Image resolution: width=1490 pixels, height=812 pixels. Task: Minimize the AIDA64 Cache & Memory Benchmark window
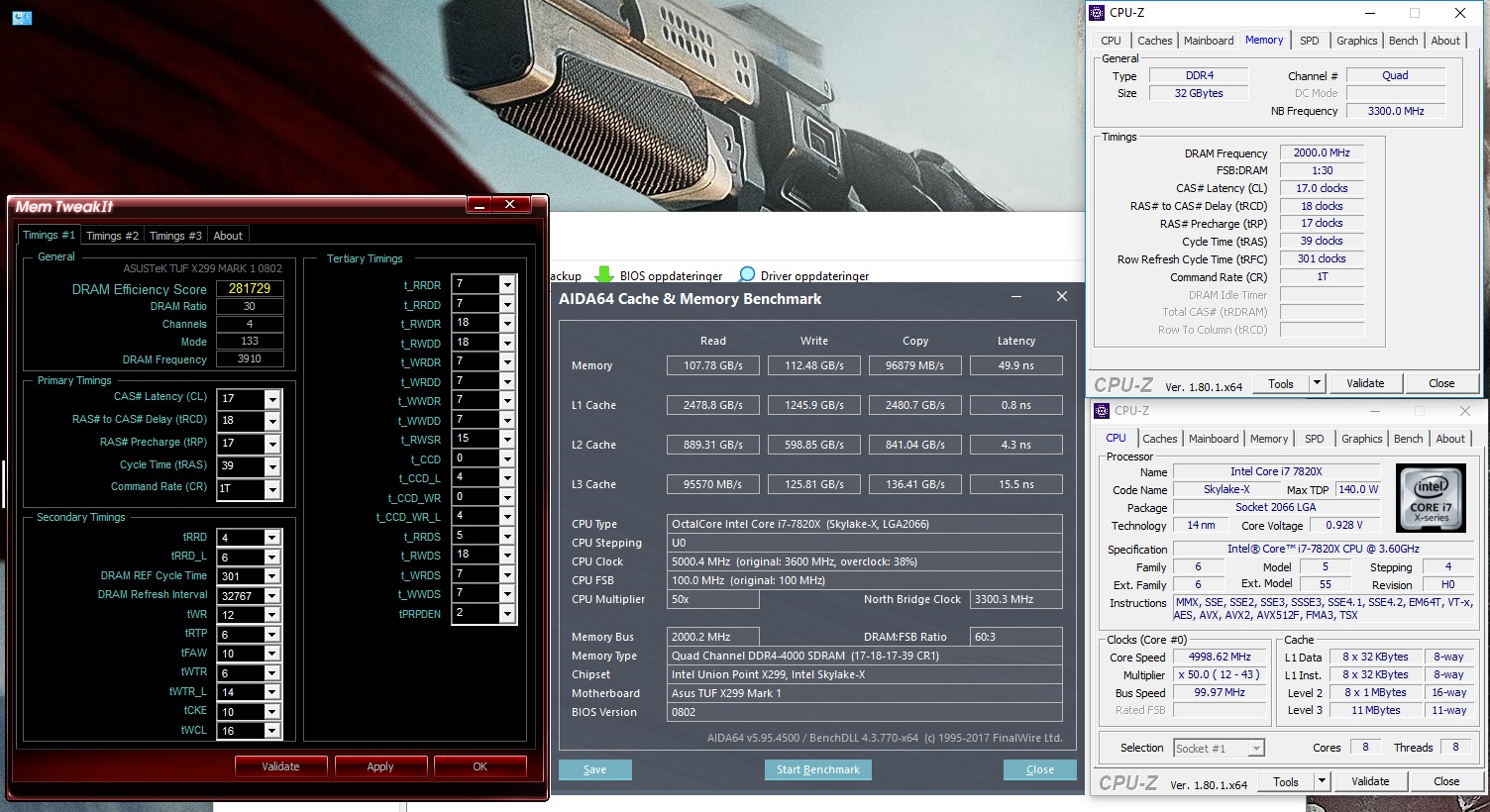pyautogui.click(x=1017, y=297)
